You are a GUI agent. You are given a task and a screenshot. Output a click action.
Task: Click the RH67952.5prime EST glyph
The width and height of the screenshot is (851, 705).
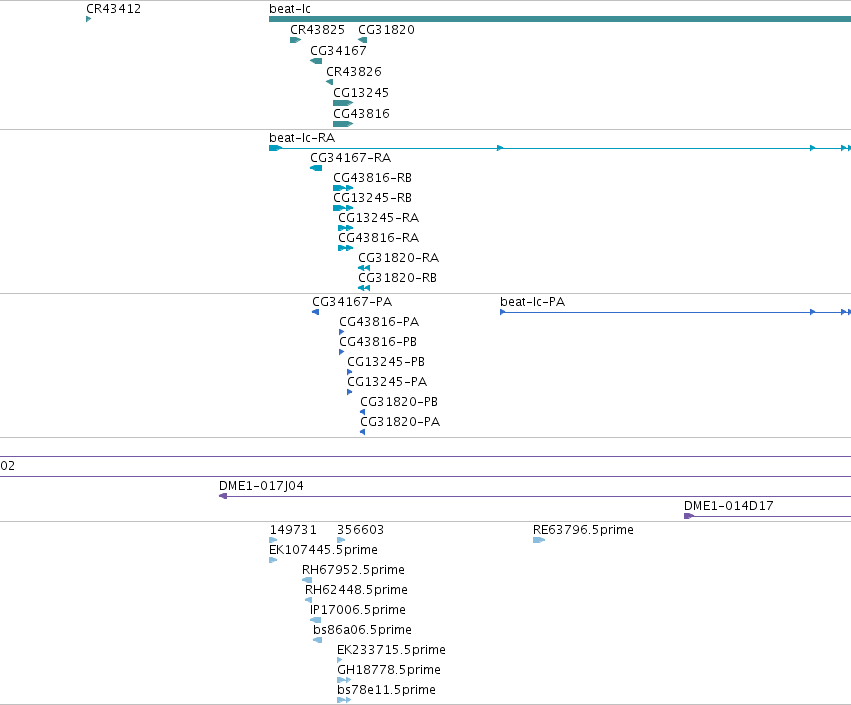(x=307, y=580)
